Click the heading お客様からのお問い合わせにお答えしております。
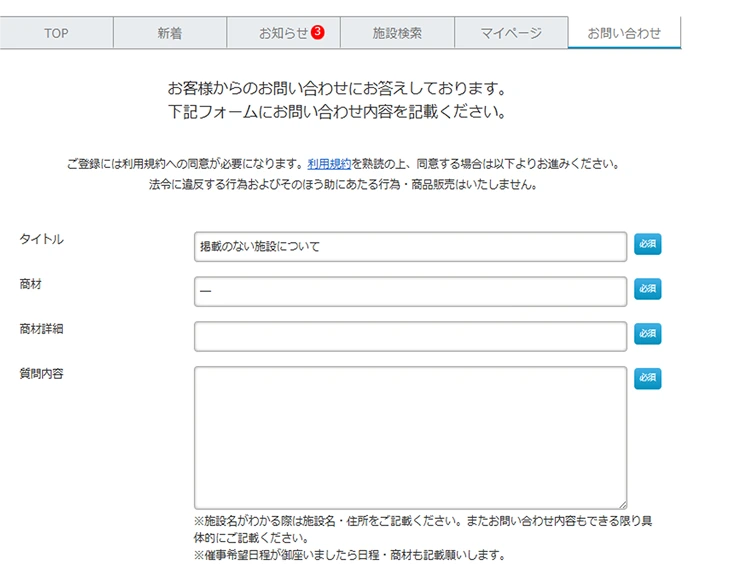This screenshot has height=578, width=748. [337, 88]
